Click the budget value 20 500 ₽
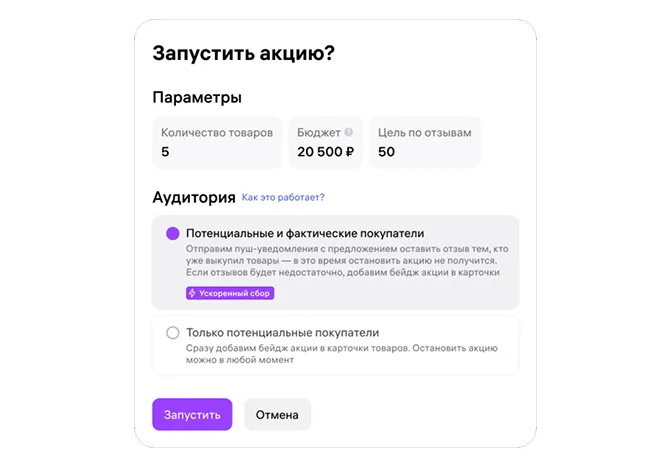Viewport: 672px width, 467px height. coord(326,152)
